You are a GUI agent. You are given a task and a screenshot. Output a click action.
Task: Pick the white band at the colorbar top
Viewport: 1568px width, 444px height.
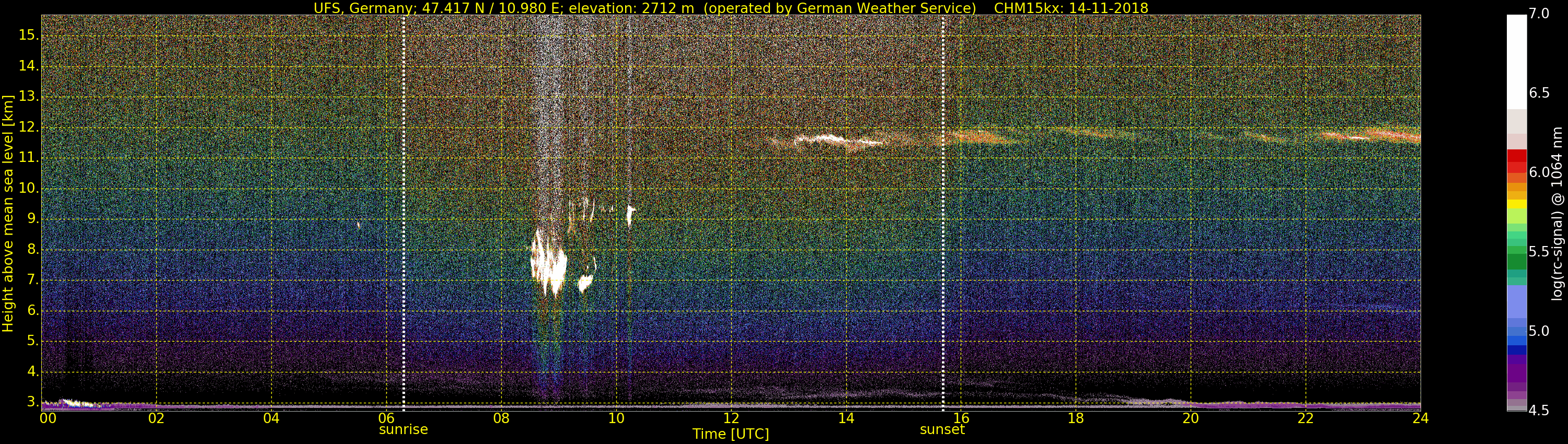[1516, 62]
